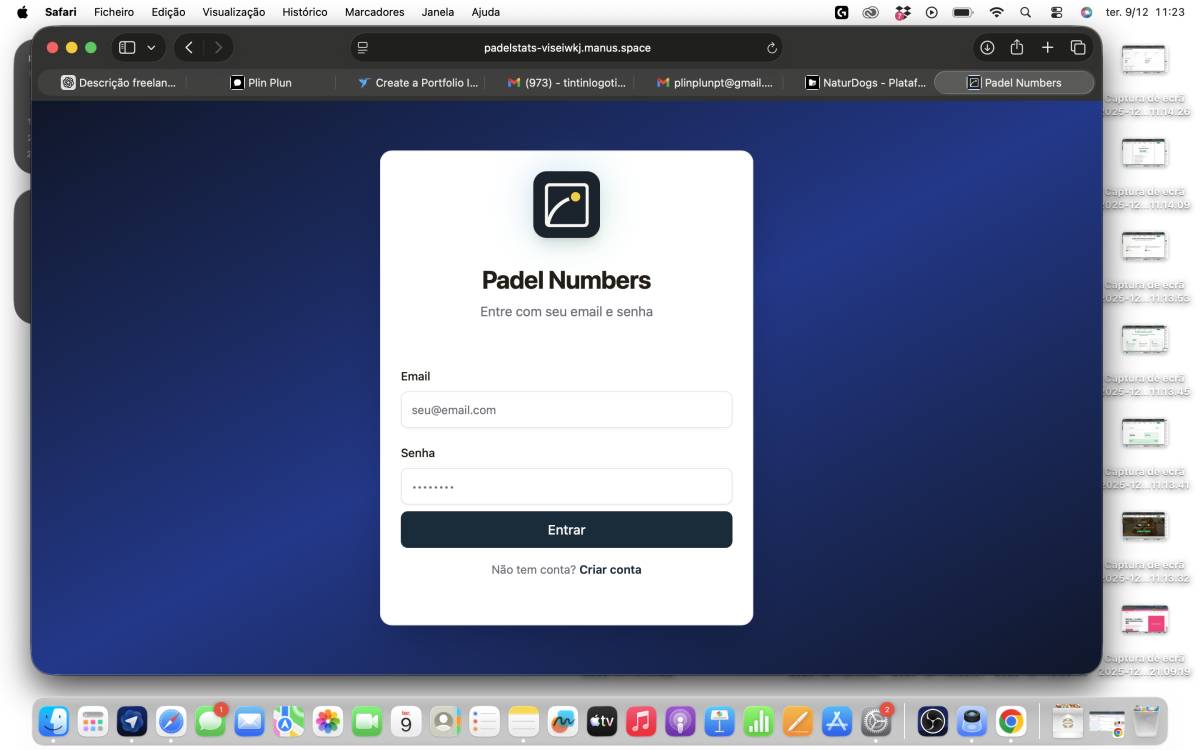
Task: Switch to the (973) - tintinlogoti... Gmail tab
Action: click(566, 83)
